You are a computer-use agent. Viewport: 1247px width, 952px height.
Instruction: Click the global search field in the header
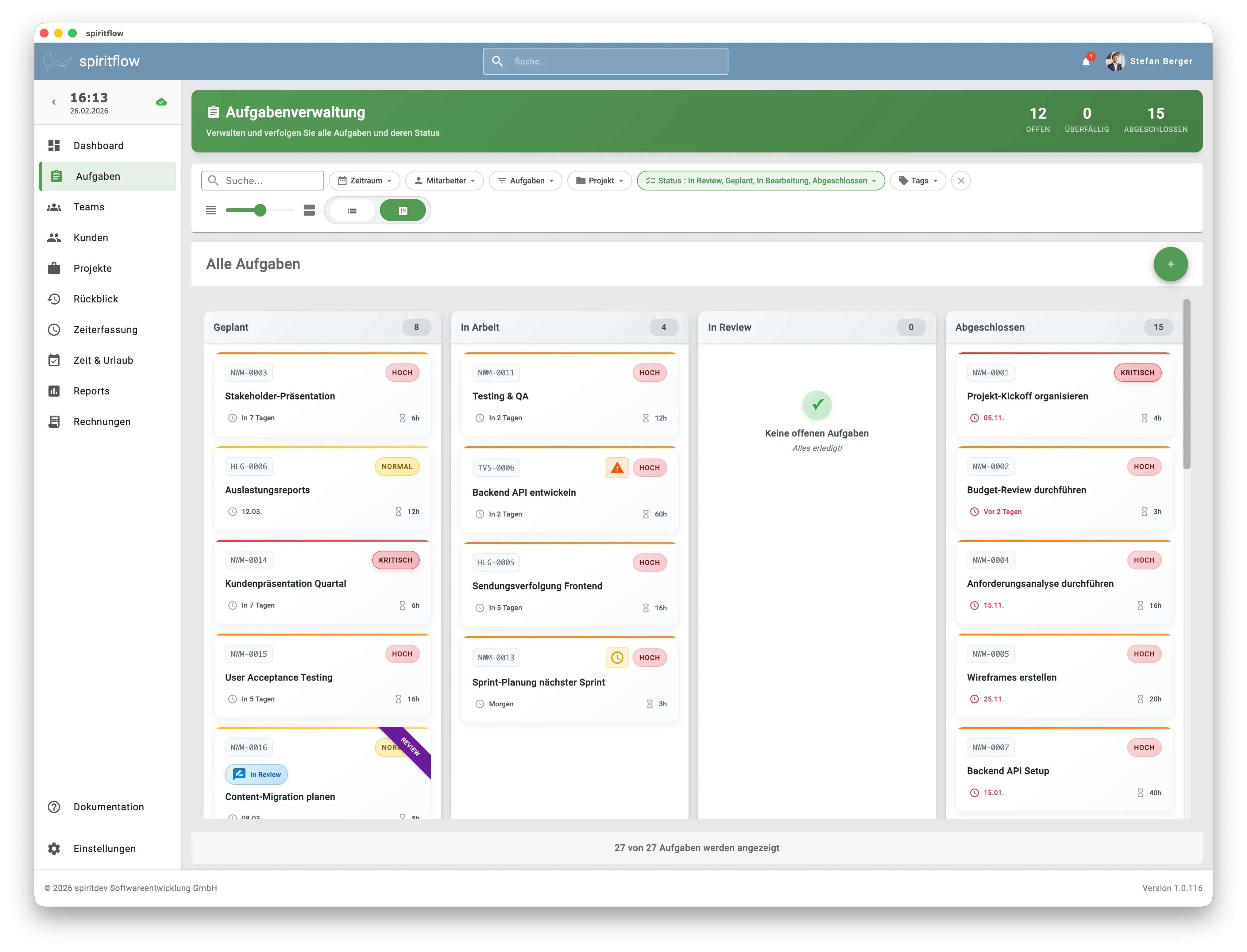pos(605,61)
